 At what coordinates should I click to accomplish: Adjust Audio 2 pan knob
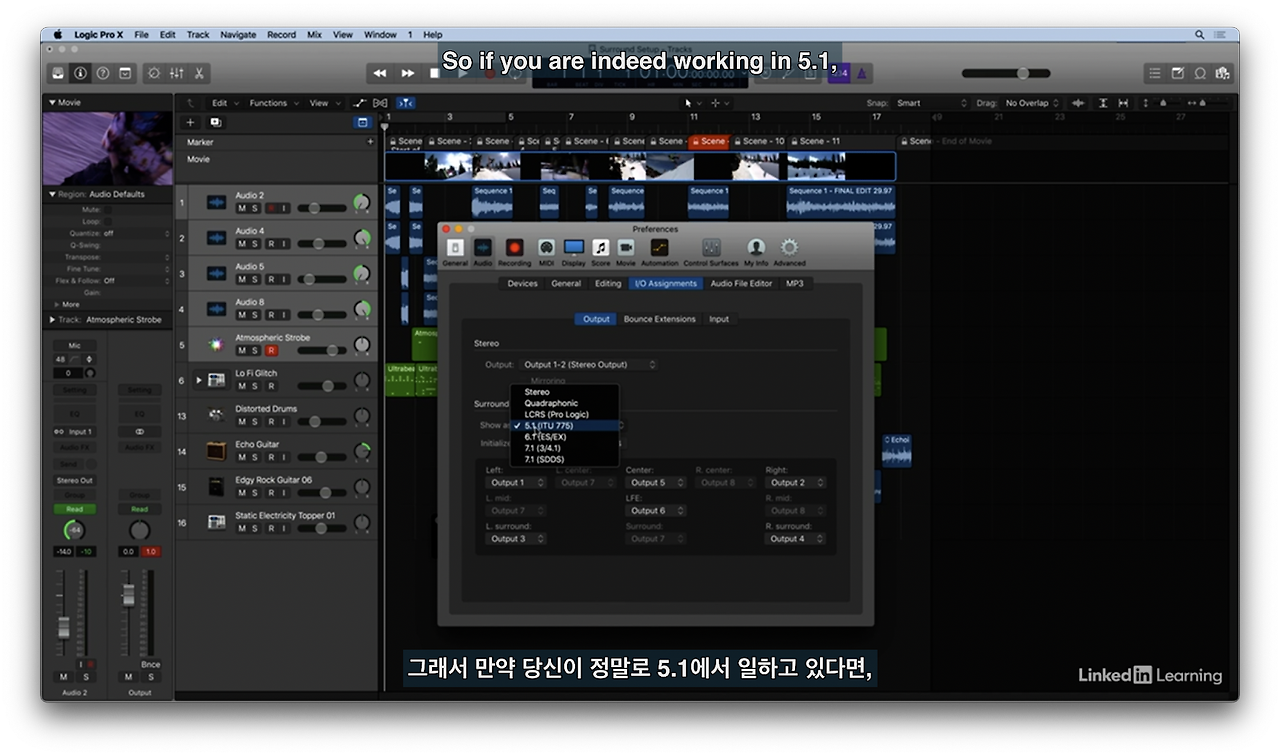click(362, 203)
